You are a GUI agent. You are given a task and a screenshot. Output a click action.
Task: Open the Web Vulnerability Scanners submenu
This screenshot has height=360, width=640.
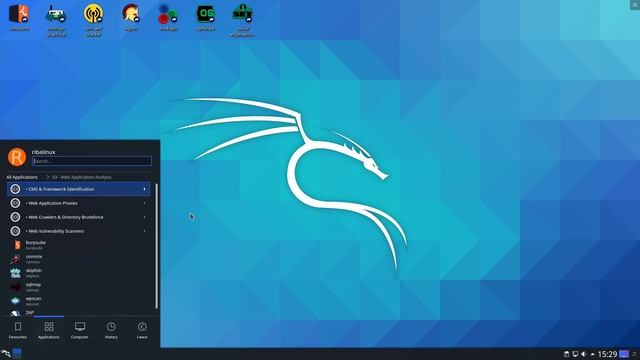[78, 231]
